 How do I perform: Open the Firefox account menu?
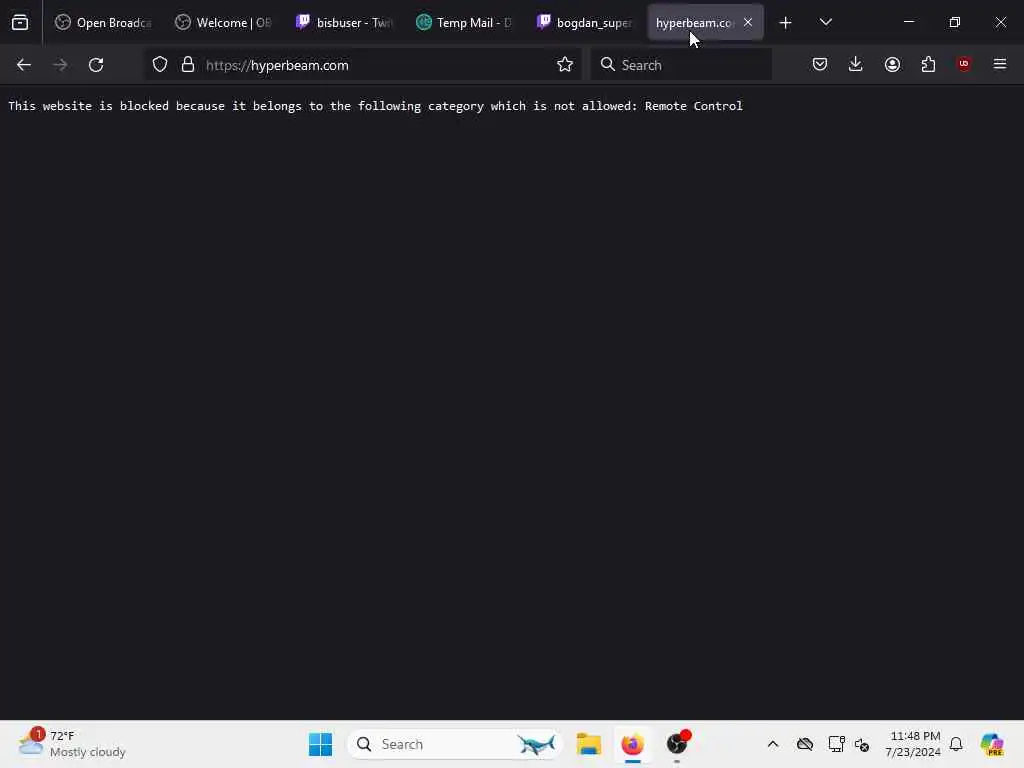coord(892,65)
